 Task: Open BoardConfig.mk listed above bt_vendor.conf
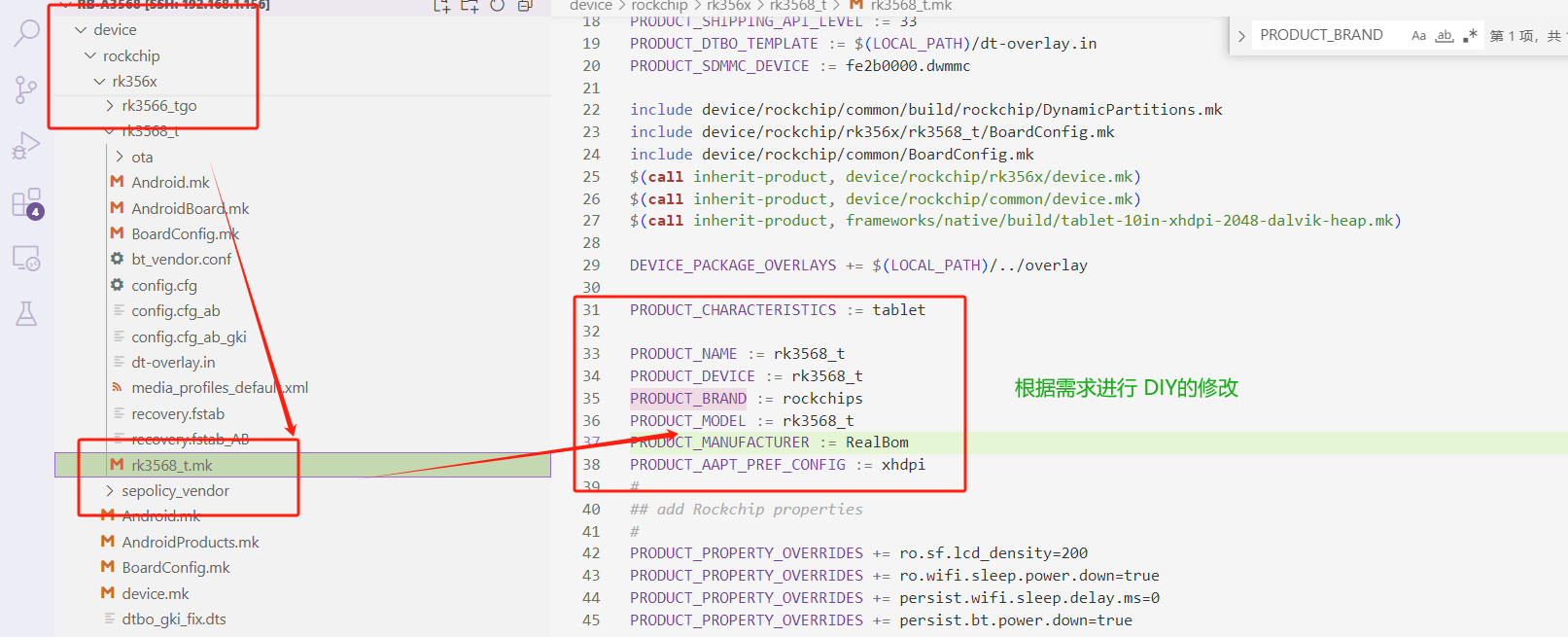tap(185, 233)
